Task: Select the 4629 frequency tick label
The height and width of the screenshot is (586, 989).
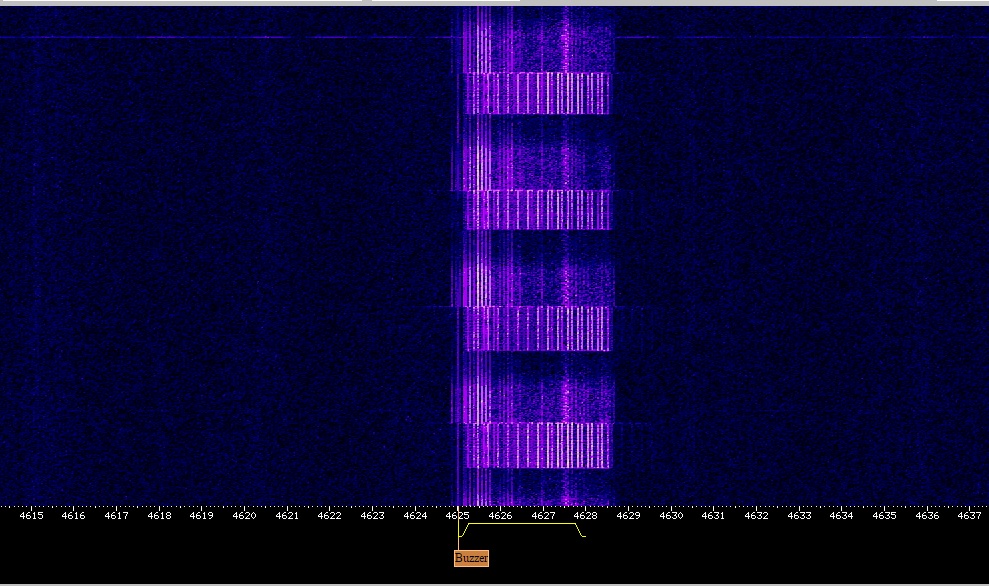Action: pos(628,516)
